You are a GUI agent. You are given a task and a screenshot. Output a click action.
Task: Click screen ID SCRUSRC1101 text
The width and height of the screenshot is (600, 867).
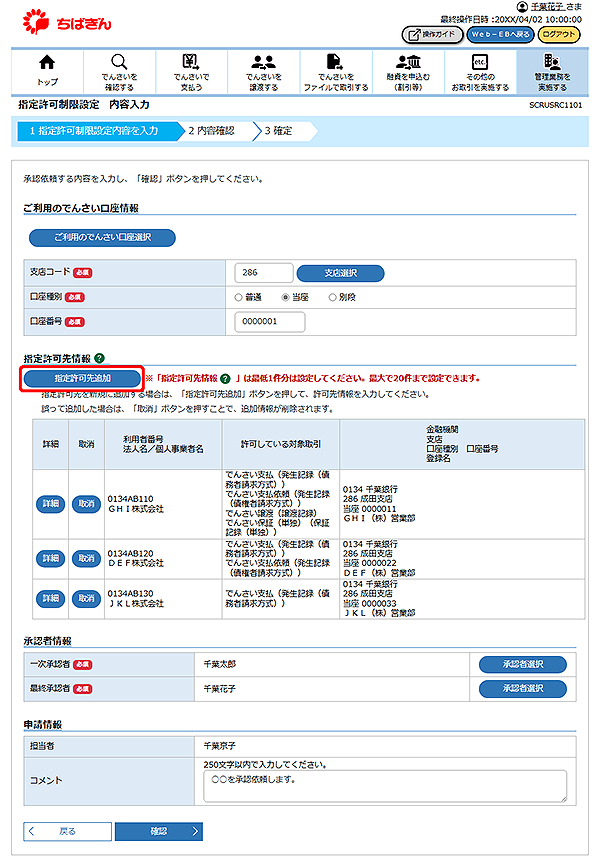click(x=555, y=105)
